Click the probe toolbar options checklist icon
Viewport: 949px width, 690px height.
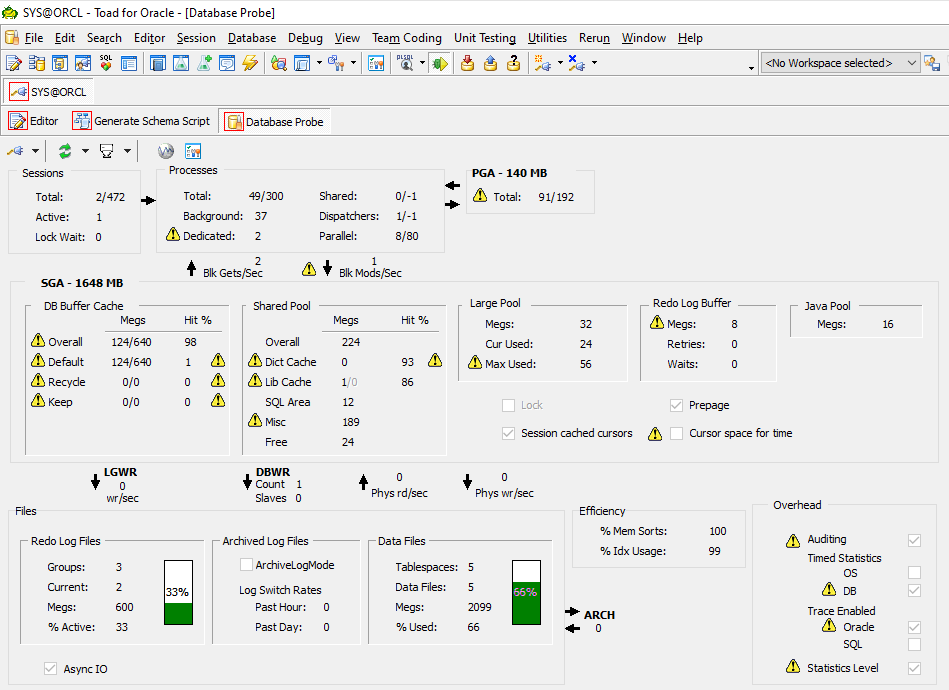192,151
